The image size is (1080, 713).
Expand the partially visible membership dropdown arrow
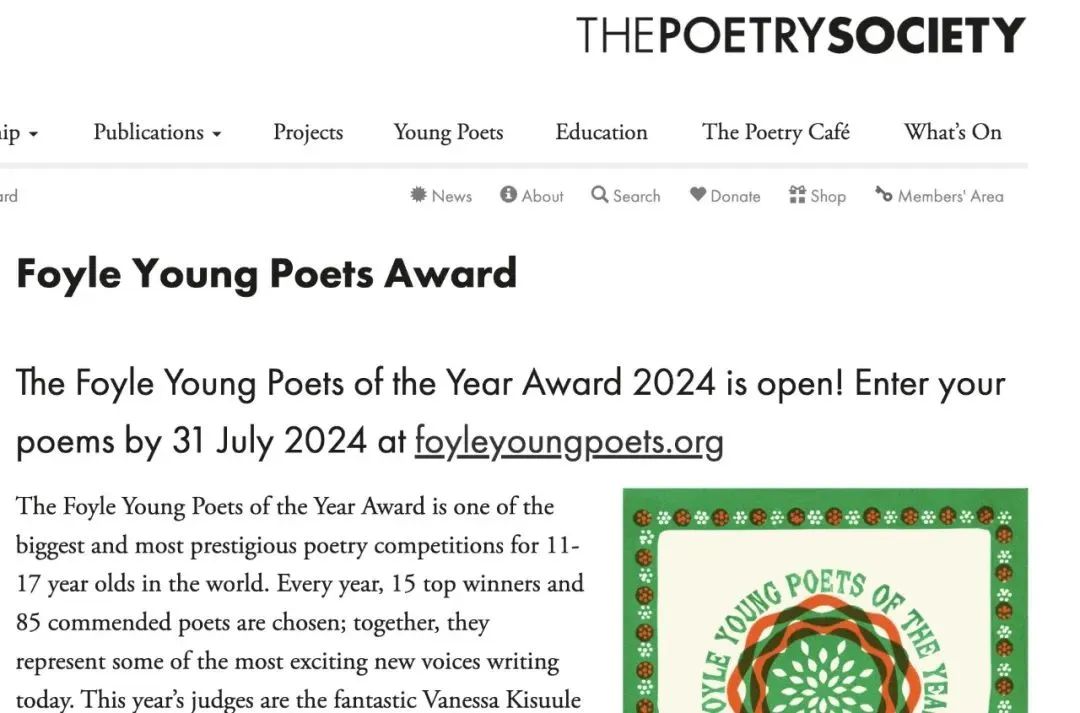coord(33,134)
